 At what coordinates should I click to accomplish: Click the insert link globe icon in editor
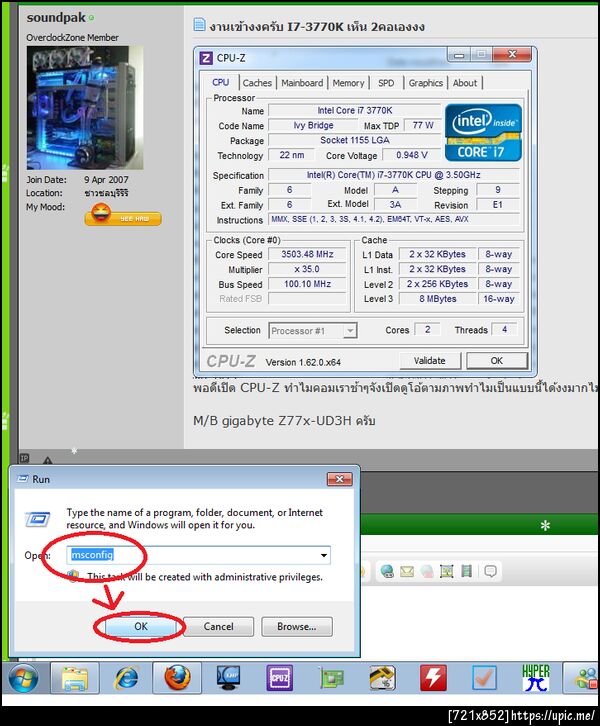click(387, 571)
